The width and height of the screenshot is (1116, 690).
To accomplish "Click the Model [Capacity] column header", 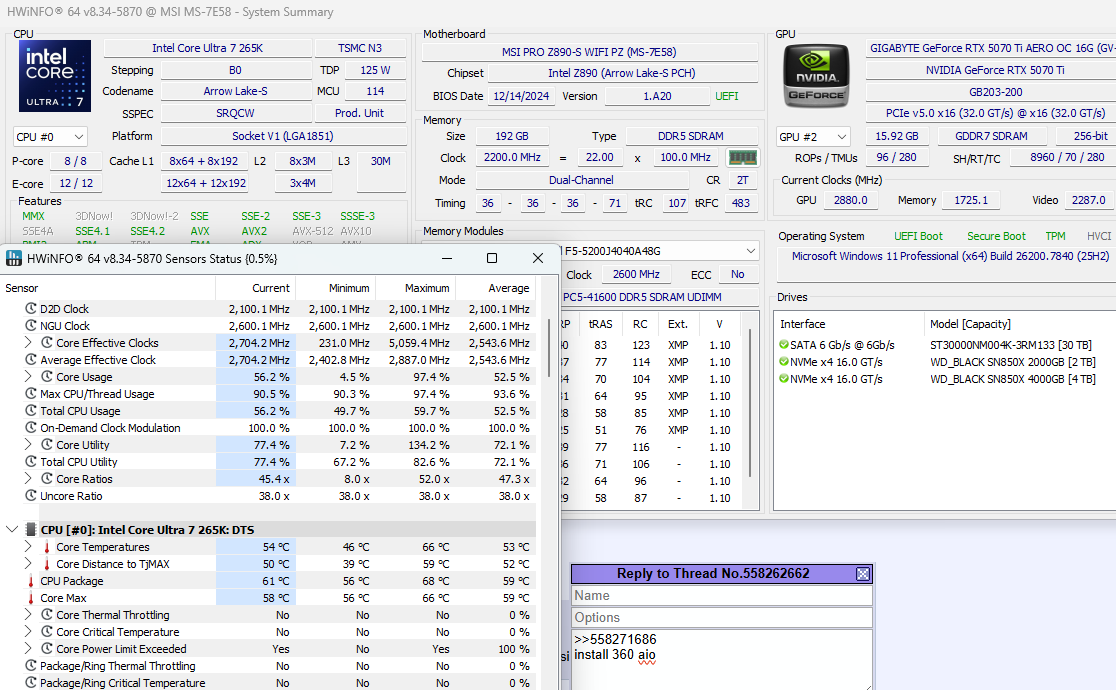I will [1020, 324].
